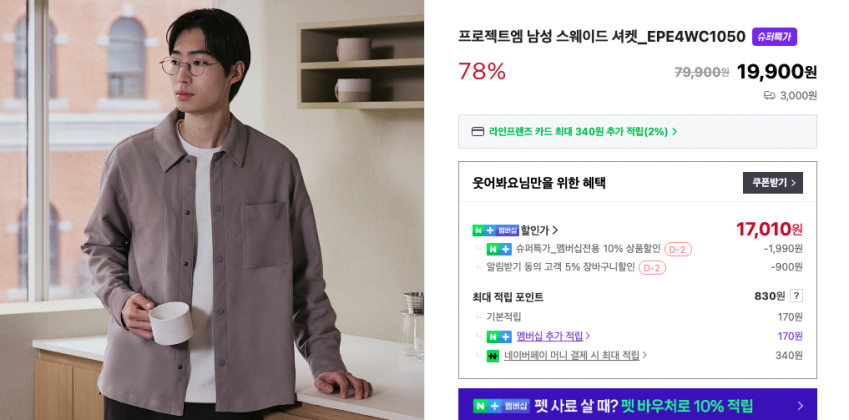Image resolution: width=849 pixels, height=420 pixels.
Task: Click the N+ 멤버십 badge beside 할인가
Action: pyautogui.click(x=495, y=230)
